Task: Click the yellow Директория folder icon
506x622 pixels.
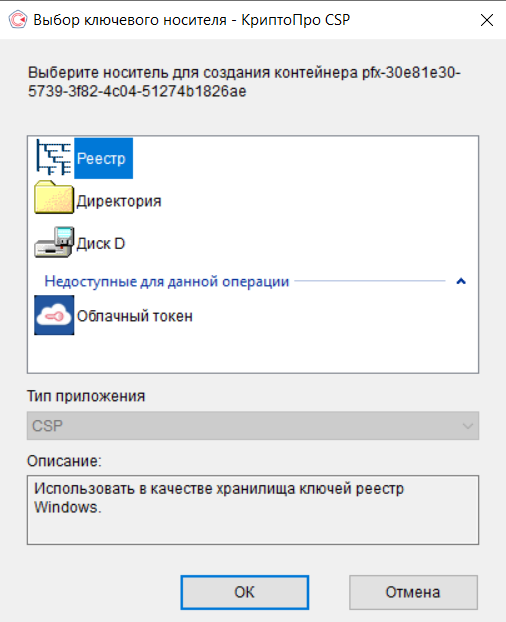Action: click(x=54, y=197)
